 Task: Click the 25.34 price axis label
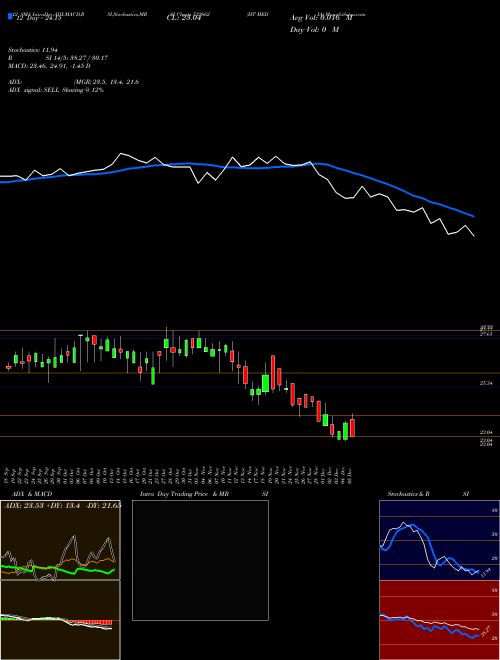coord(486,383)
